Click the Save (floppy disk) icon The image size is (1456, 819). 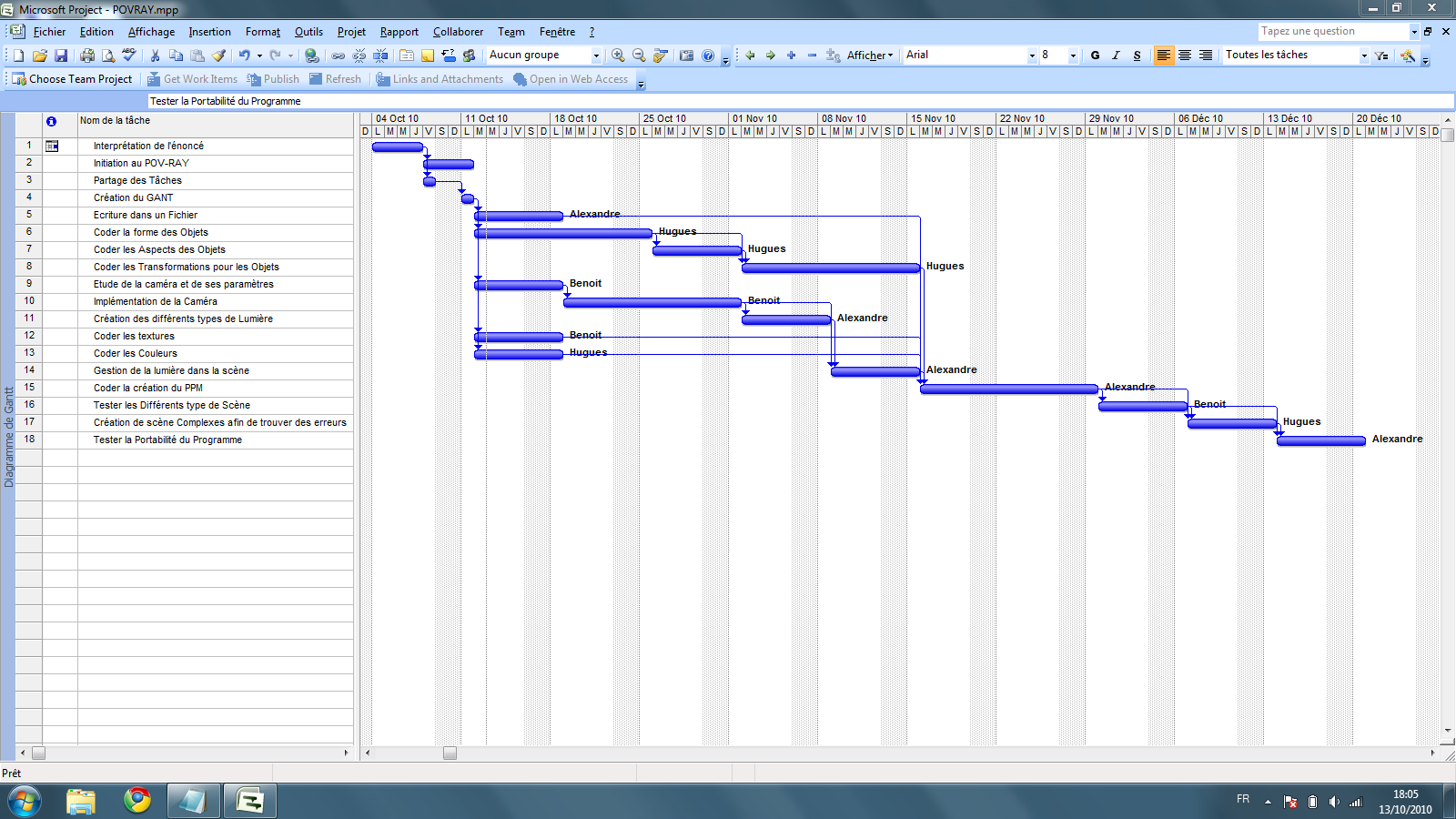(x=61, y=56)
